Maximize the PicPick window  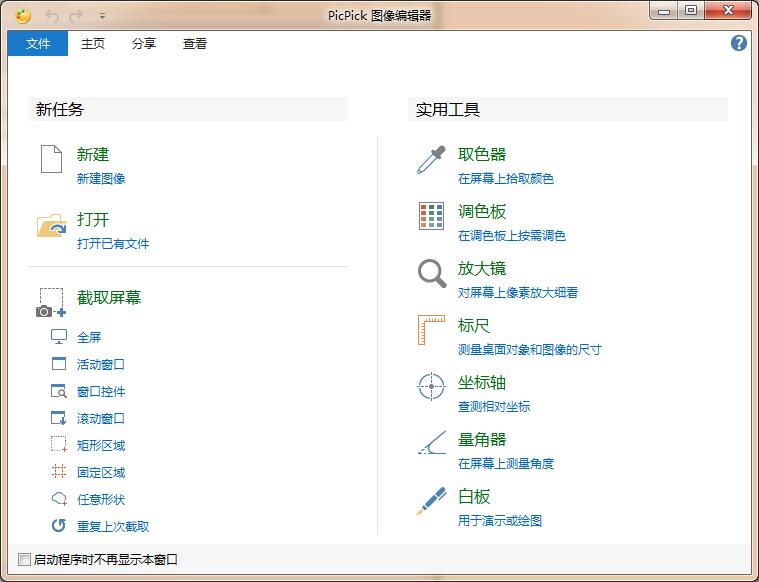pyautogui.click(x=691, y=11)
